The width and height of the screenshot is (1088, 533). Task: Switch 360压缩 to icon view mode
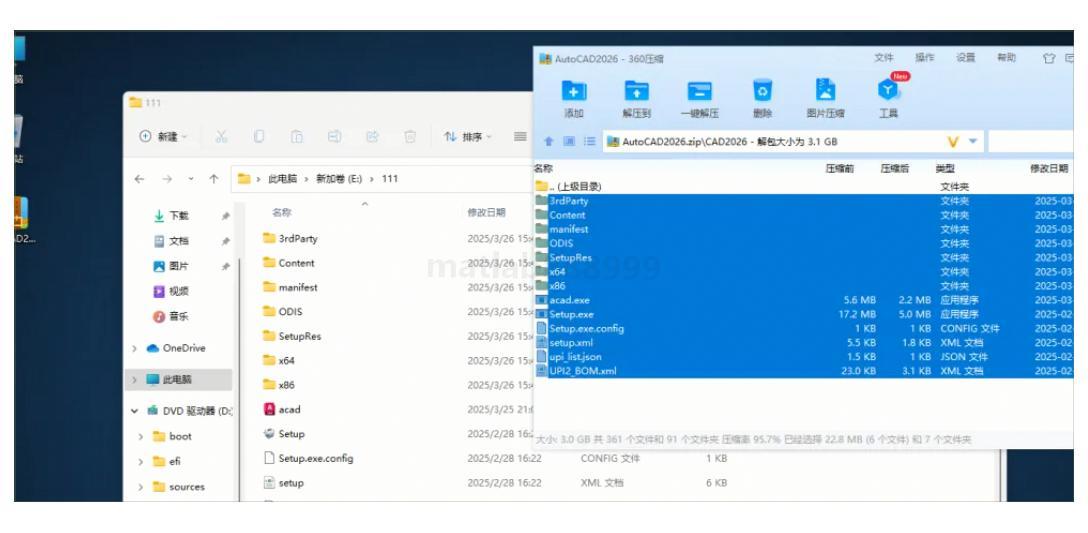pos(569,142)
